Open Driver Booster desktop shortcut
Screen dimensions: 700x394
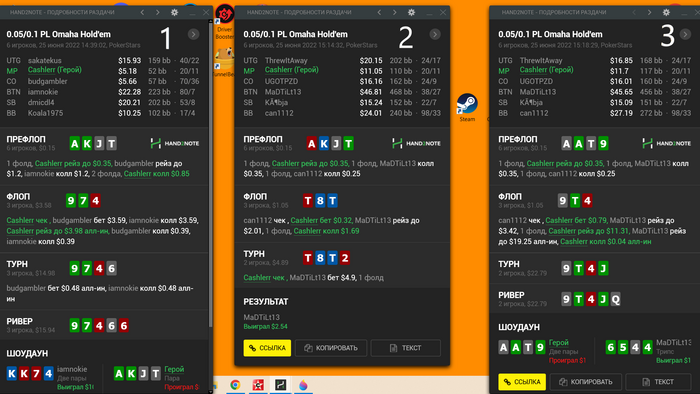pyautogui.click(x=225, y=21)
